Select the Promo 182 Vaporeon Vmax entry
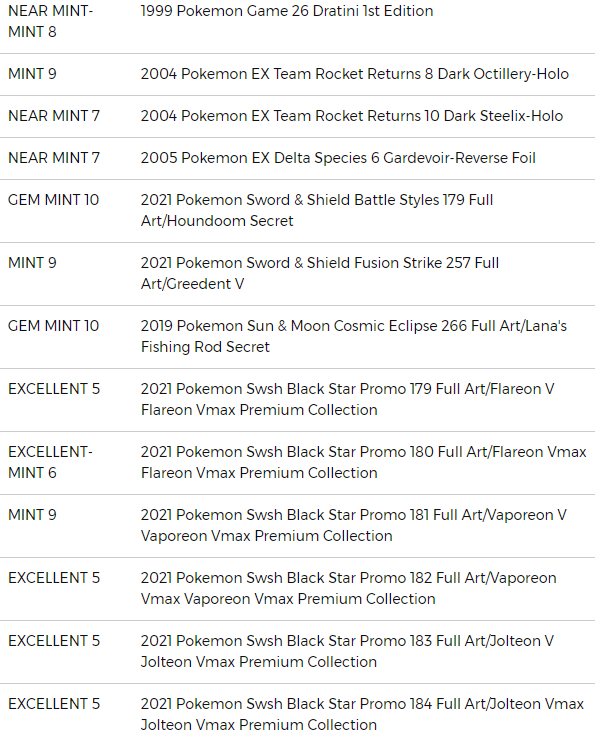The width and height of the screenshot is (595, 735). pyautogui.click(x=348, y=588)
